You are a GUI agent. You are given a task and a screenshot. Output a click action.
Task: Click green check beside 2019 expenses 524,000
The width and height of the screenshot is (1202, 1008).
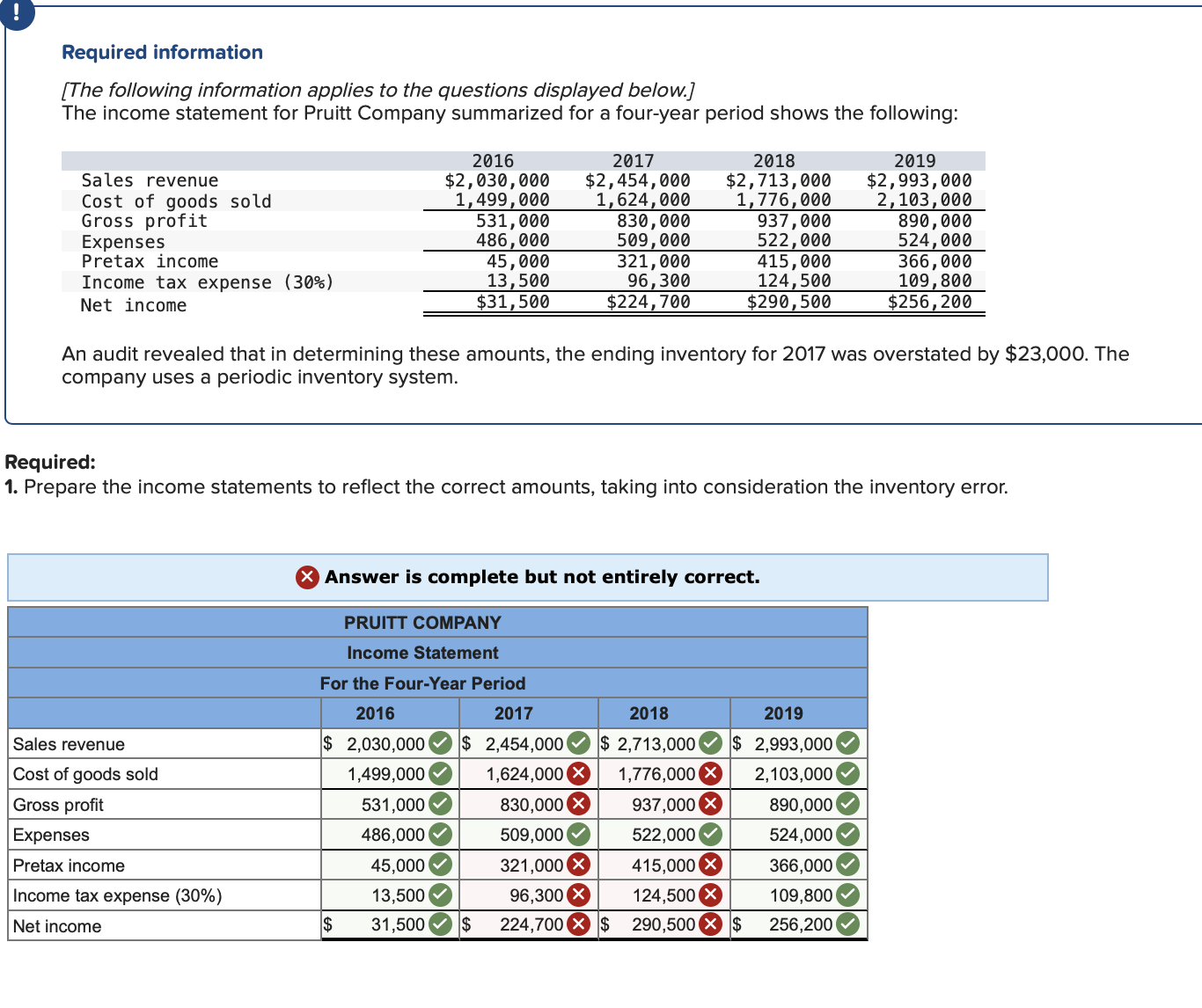(x=847, y=834)
